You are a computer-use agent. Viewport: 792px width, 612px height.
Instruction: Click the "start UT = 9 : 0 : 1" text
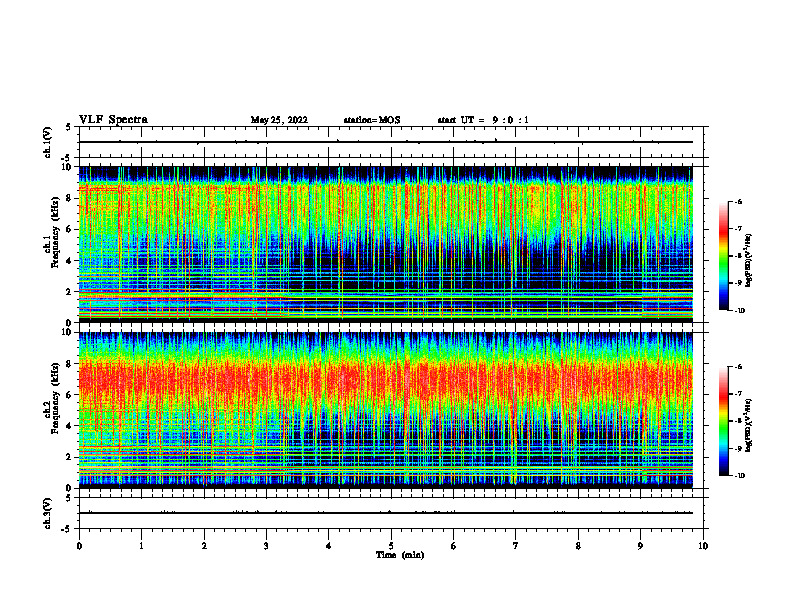pos(483,120)
